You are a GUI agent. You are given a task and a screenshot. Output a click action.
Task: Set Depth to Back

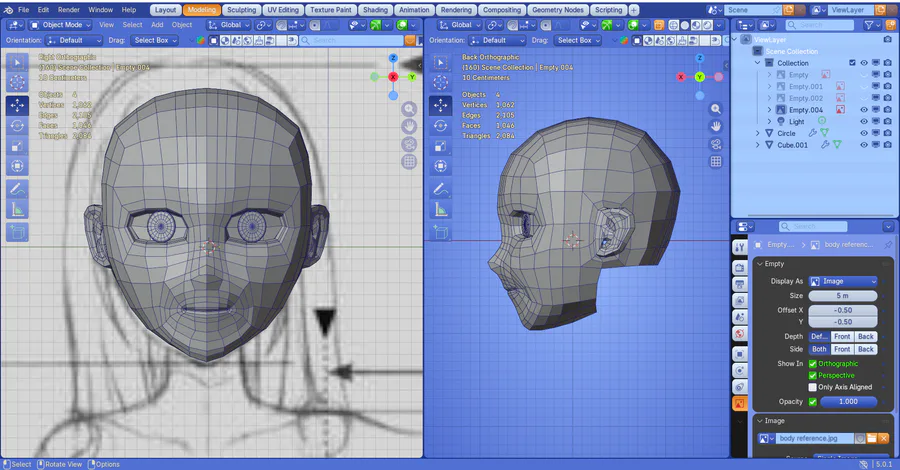coord(866,337)
